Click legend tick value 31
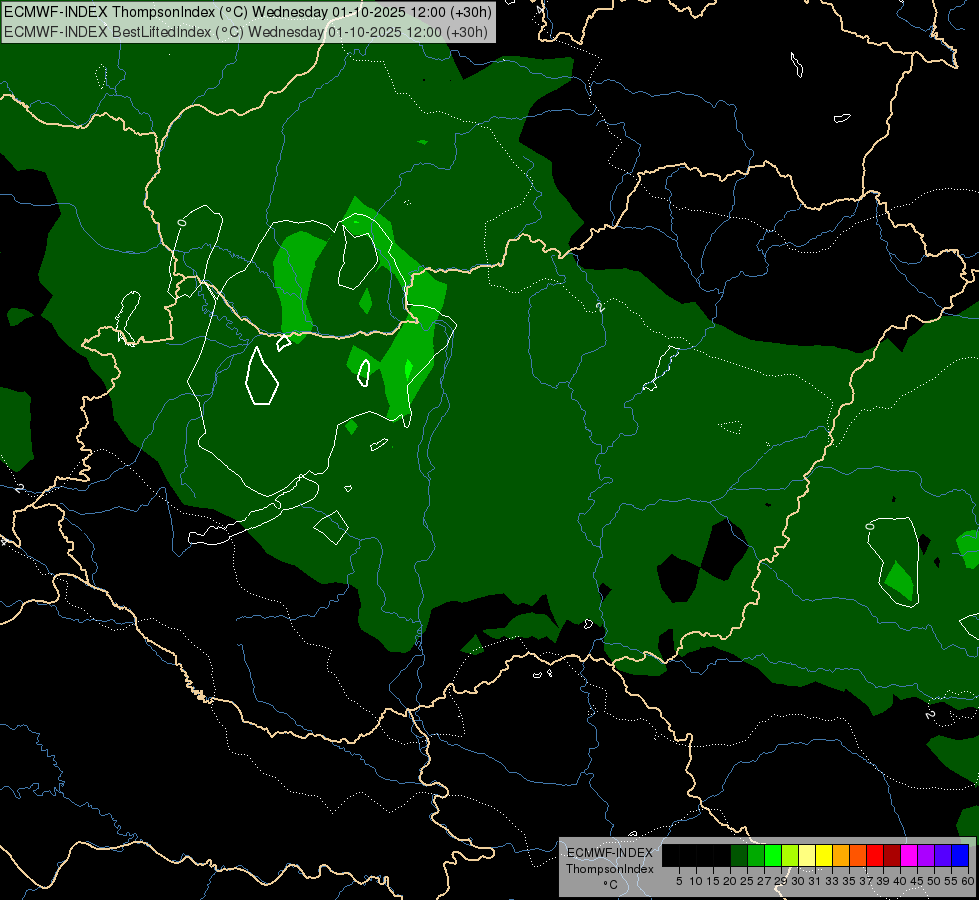 [x=815, y=881]
